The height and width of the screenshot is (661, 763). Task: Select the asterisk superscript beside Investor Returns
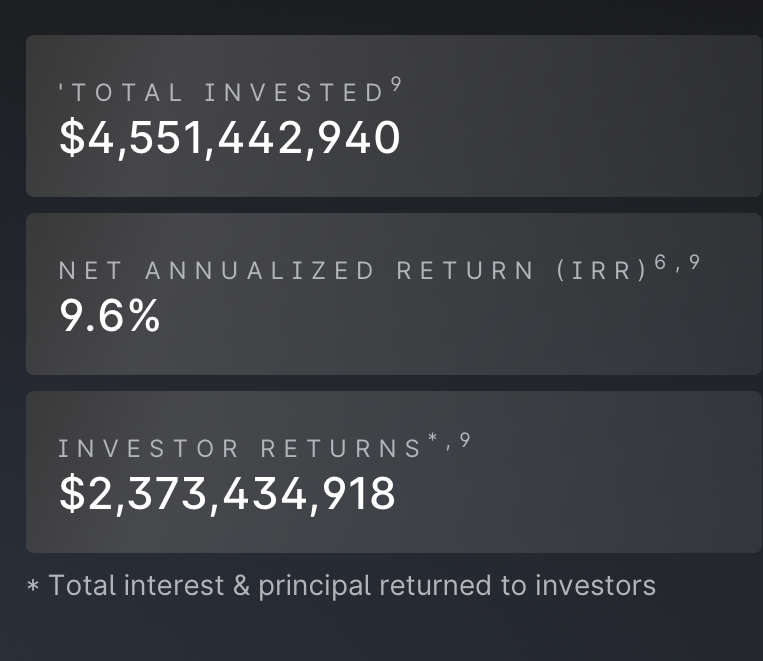(x=433, y=437)
